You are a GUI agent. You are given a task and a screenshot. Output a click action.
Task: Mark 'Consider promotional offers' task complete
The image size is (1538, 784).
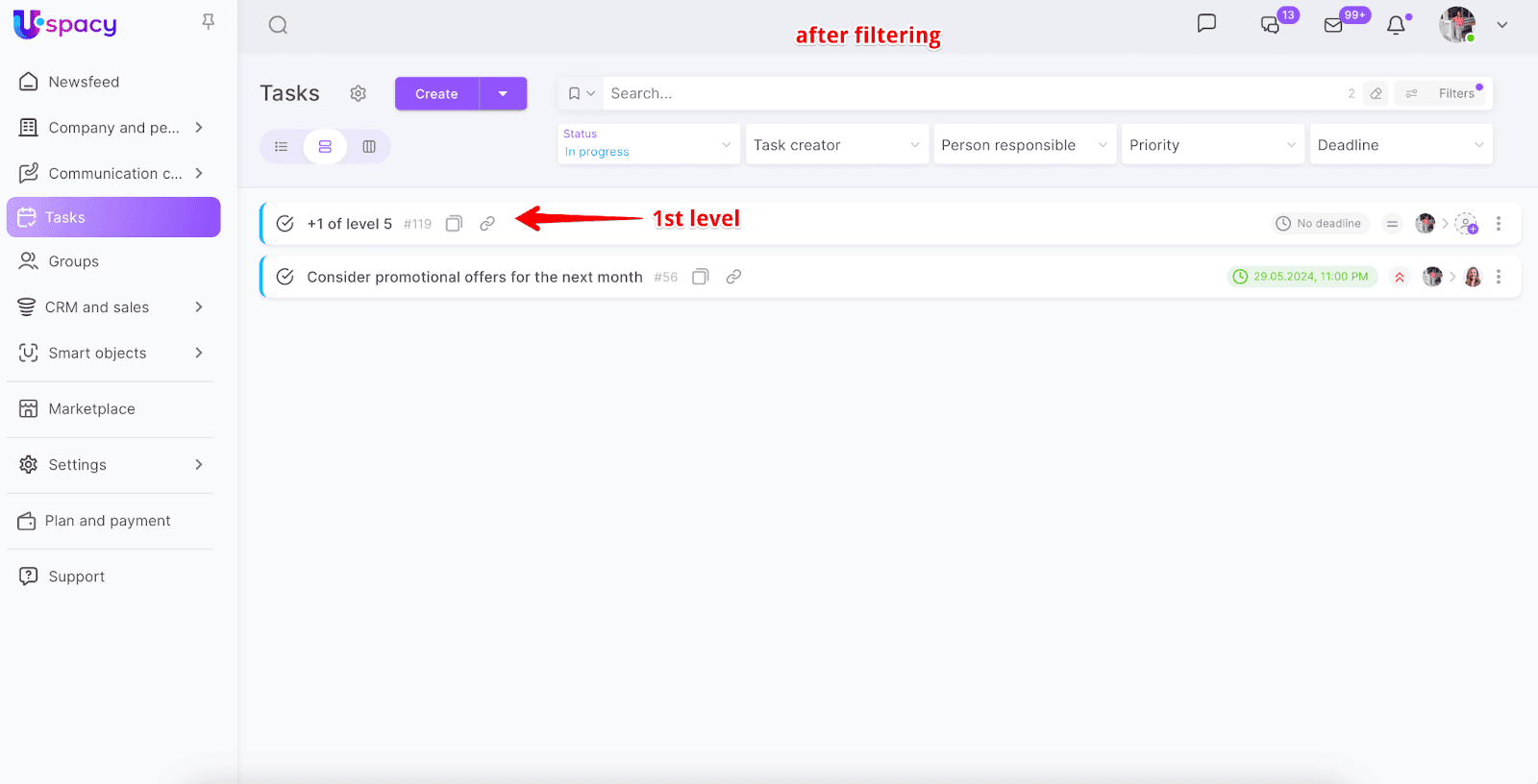point(285,277)
